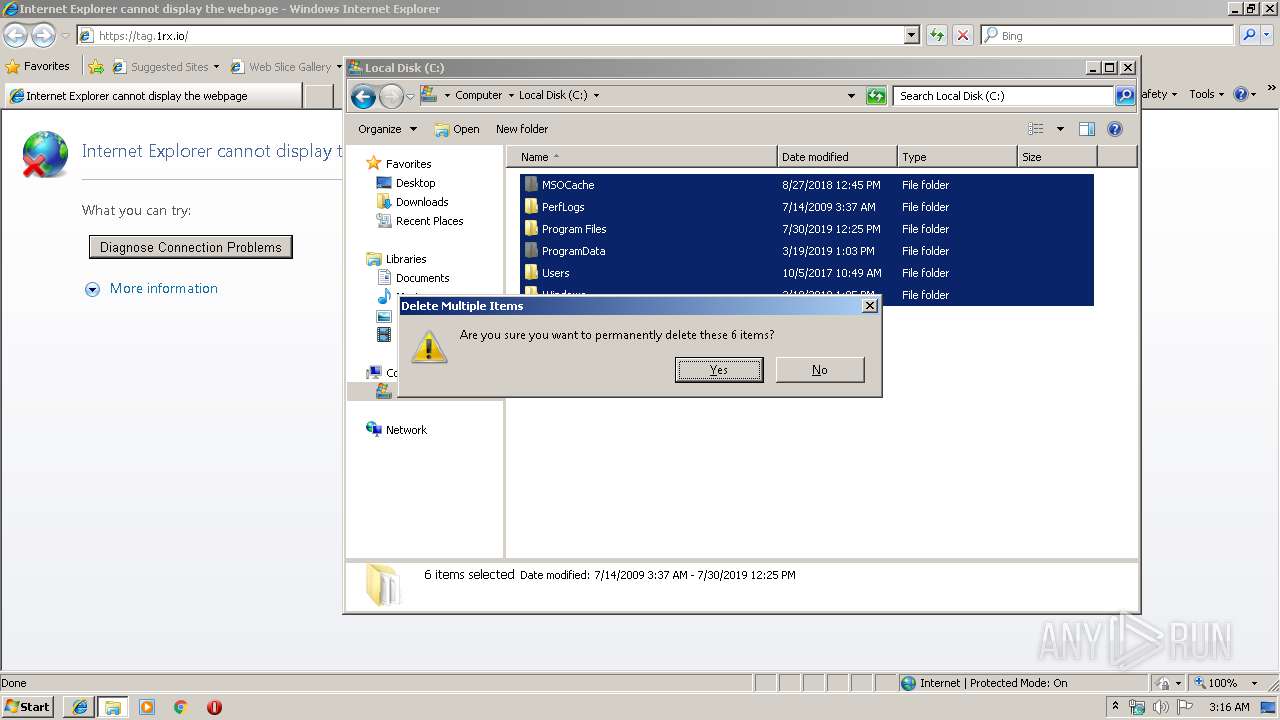This screenshot has width=1280, height=720.
Task: Select the Users folder
Action: [x=806, y=273]
